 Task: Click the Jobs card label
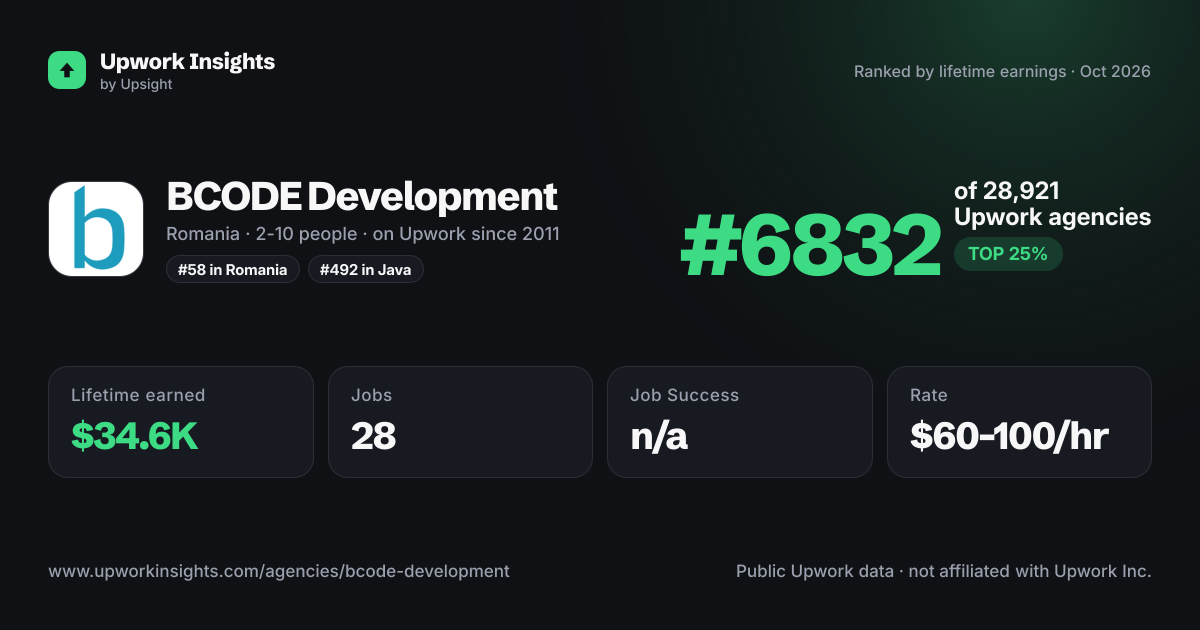371,395
